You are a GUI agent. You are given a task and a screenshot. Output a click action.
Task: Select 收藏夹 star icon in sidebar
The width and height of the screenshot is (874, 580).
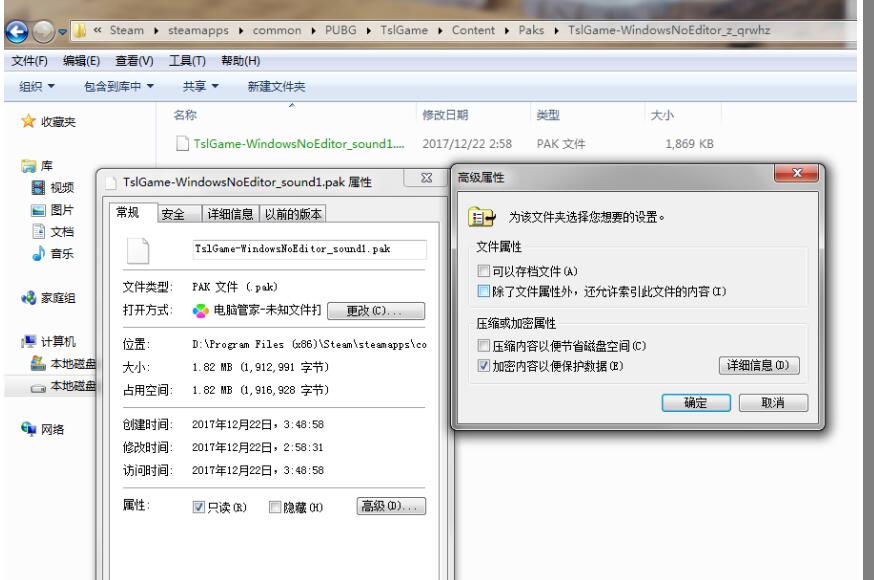click(x=28, y=121)
